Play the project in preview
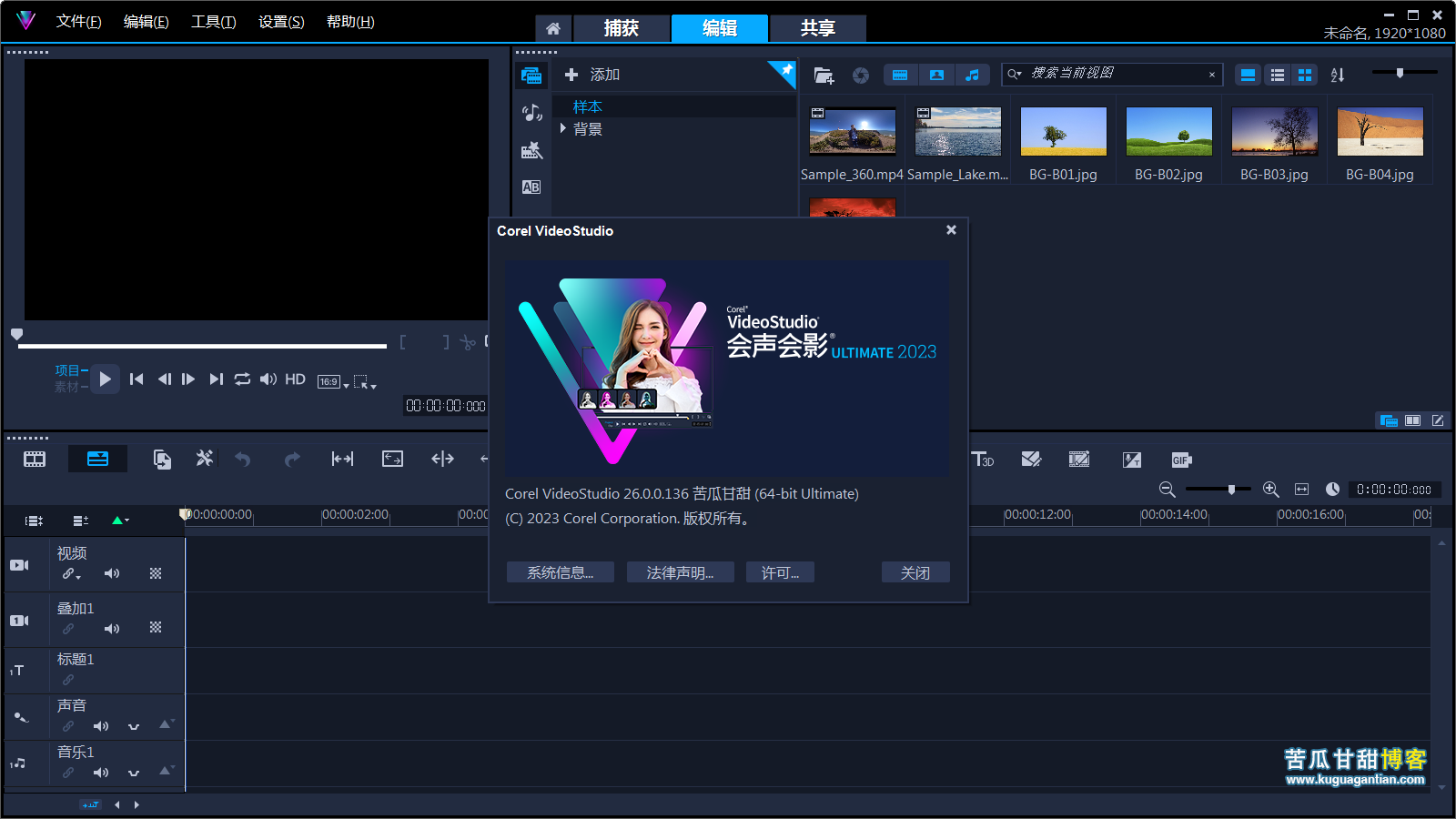 (106, 379)
